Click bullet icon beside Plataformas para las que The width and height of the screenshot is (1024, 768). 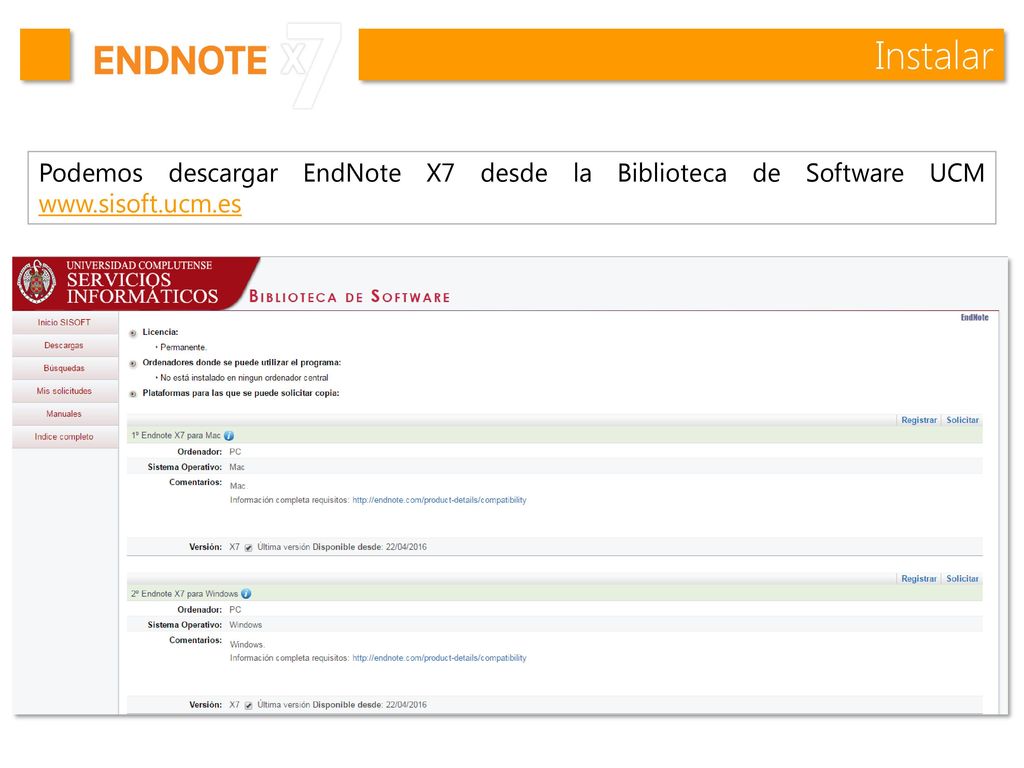click(133, 394)
